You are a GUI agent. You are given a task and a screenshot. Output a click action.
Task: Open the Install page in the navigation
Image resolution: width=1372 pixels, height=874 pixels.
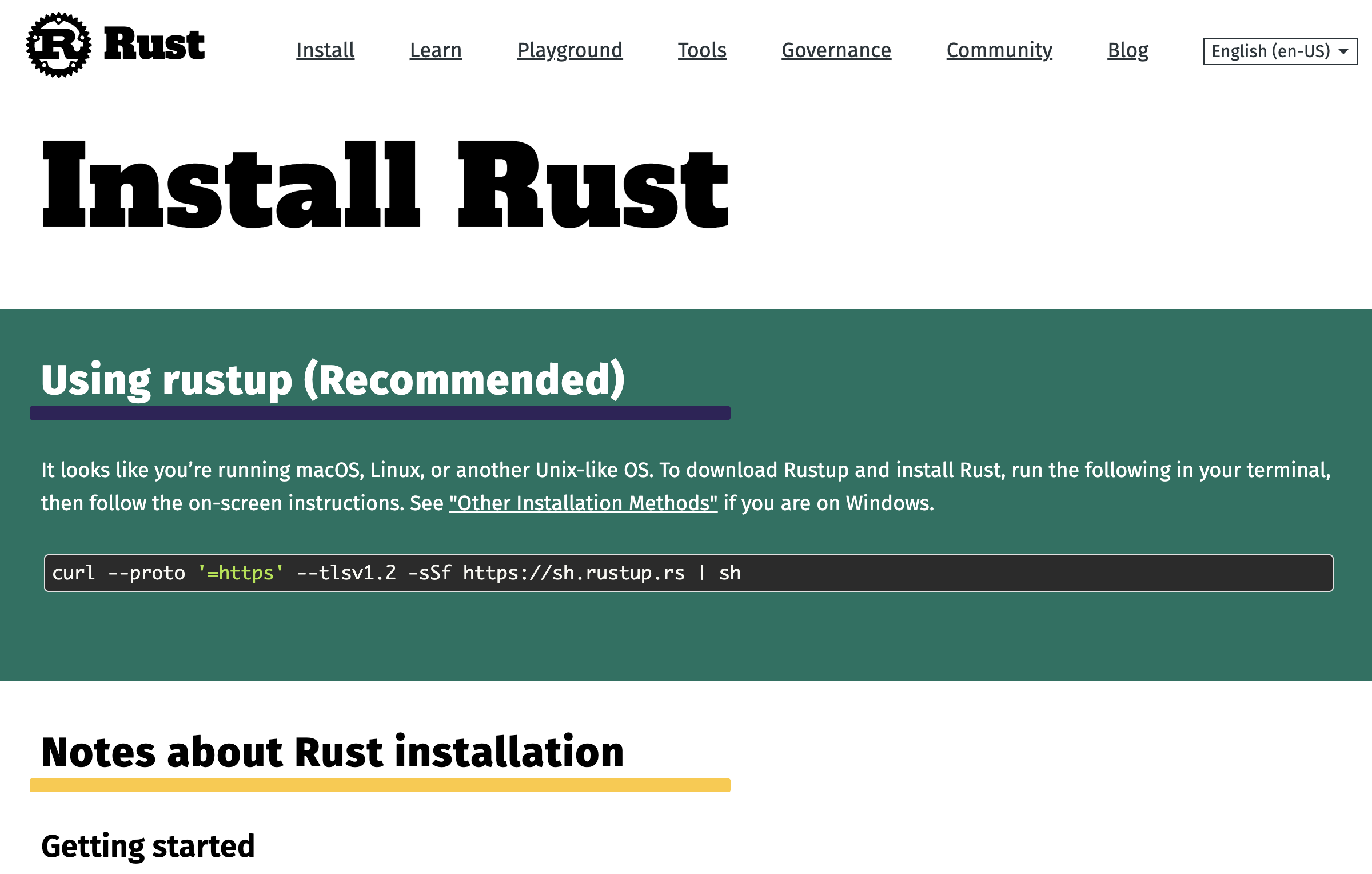[x=325, y=50]
